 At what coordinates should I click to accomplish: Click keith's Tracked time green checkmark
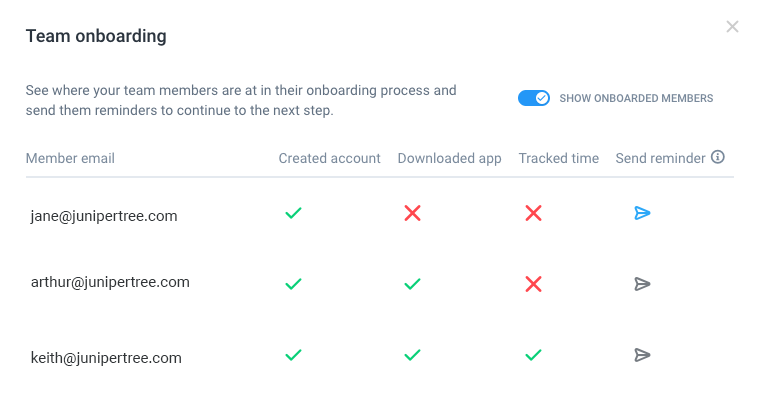pos(533,355)
